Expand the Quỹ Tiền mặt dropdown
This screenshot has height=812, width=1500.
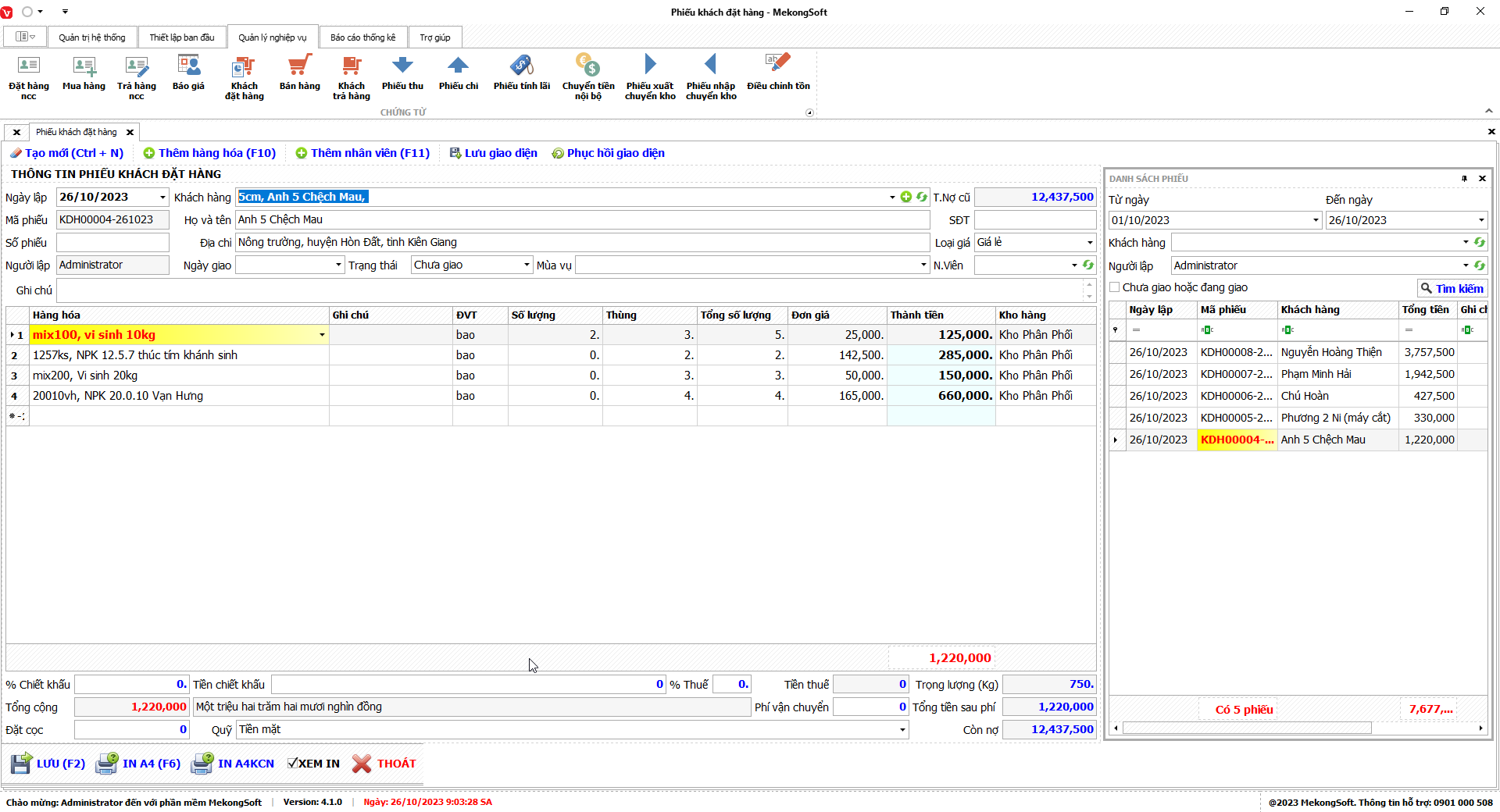[902, 730]
